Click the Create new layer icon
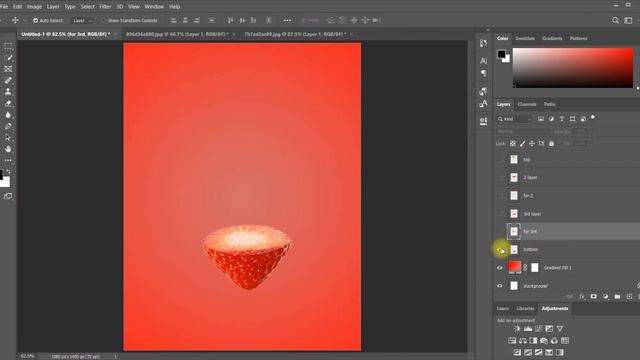640x360 pixels. (x=629, y=297)
